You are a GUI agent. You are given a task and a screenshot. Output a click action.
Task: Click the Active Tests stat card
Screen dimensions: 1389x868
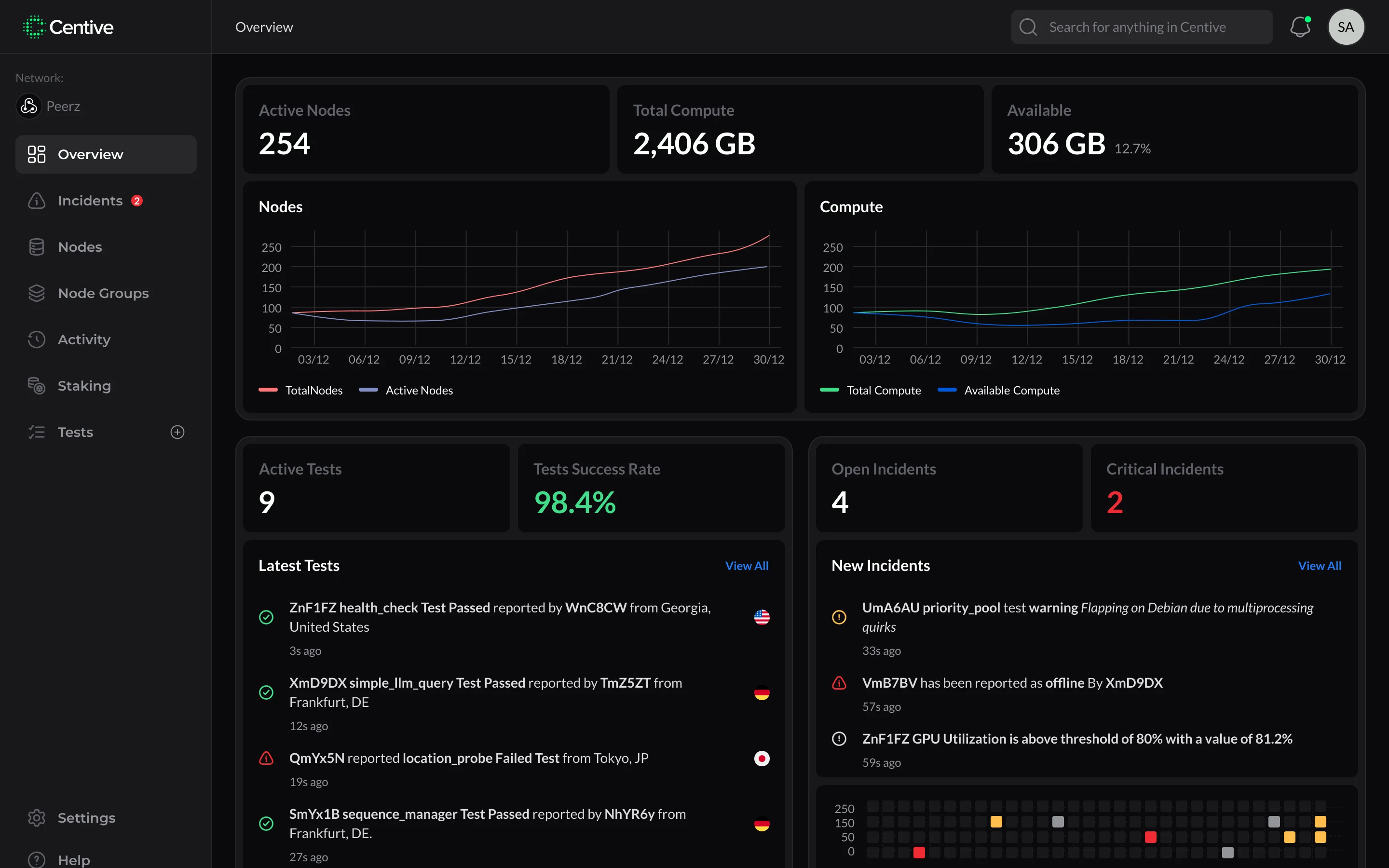[377, 488]
